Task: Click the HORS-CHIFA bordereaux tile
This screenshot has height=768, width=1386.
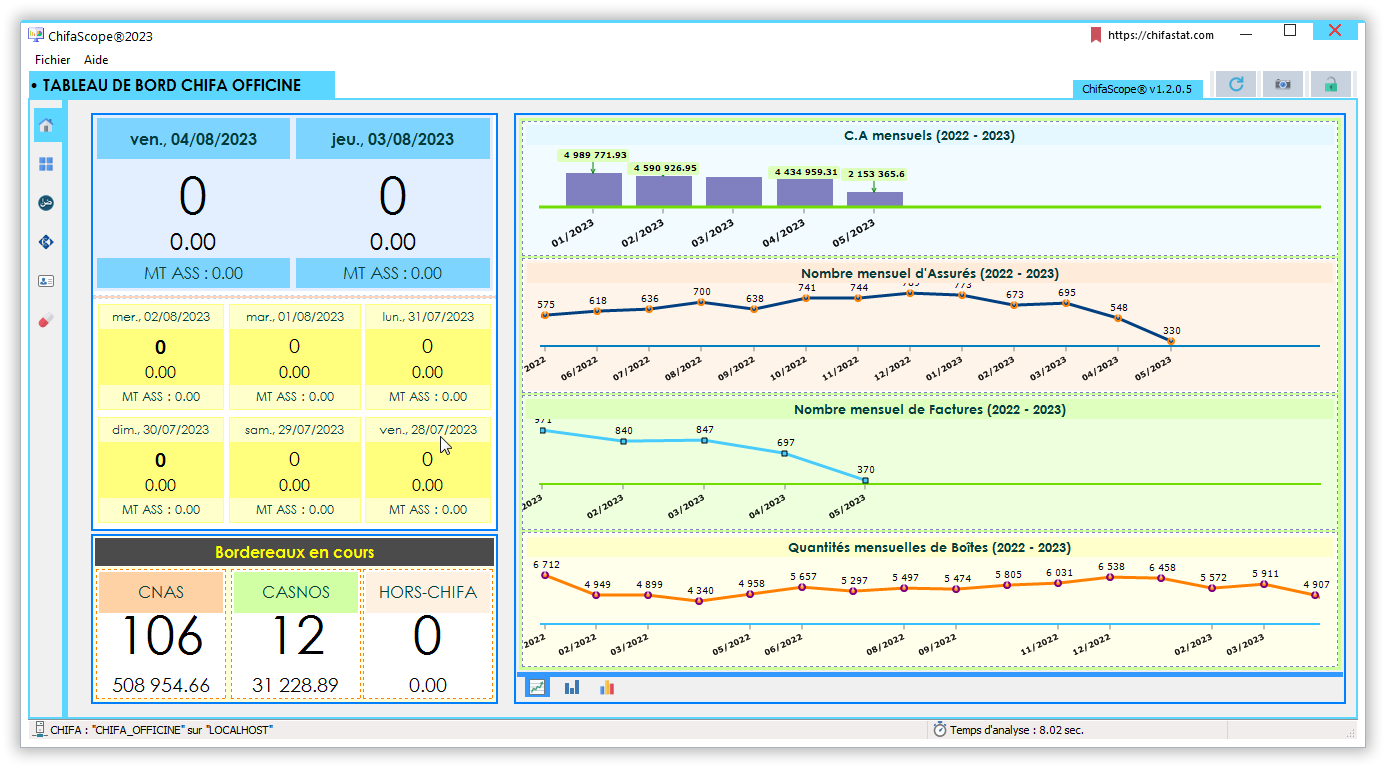Action: pyautogui.click(x=428, y=634)
